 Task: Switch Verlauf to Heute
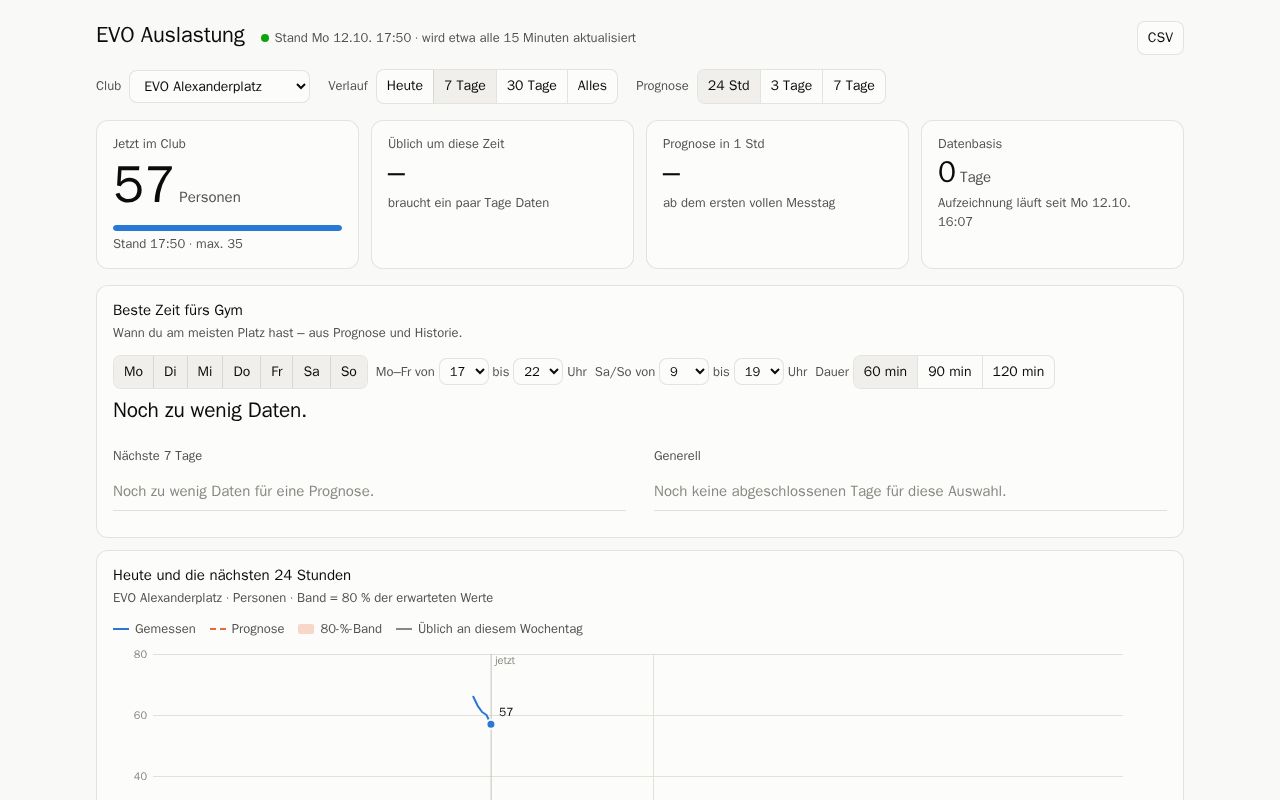tap(405, 86)
